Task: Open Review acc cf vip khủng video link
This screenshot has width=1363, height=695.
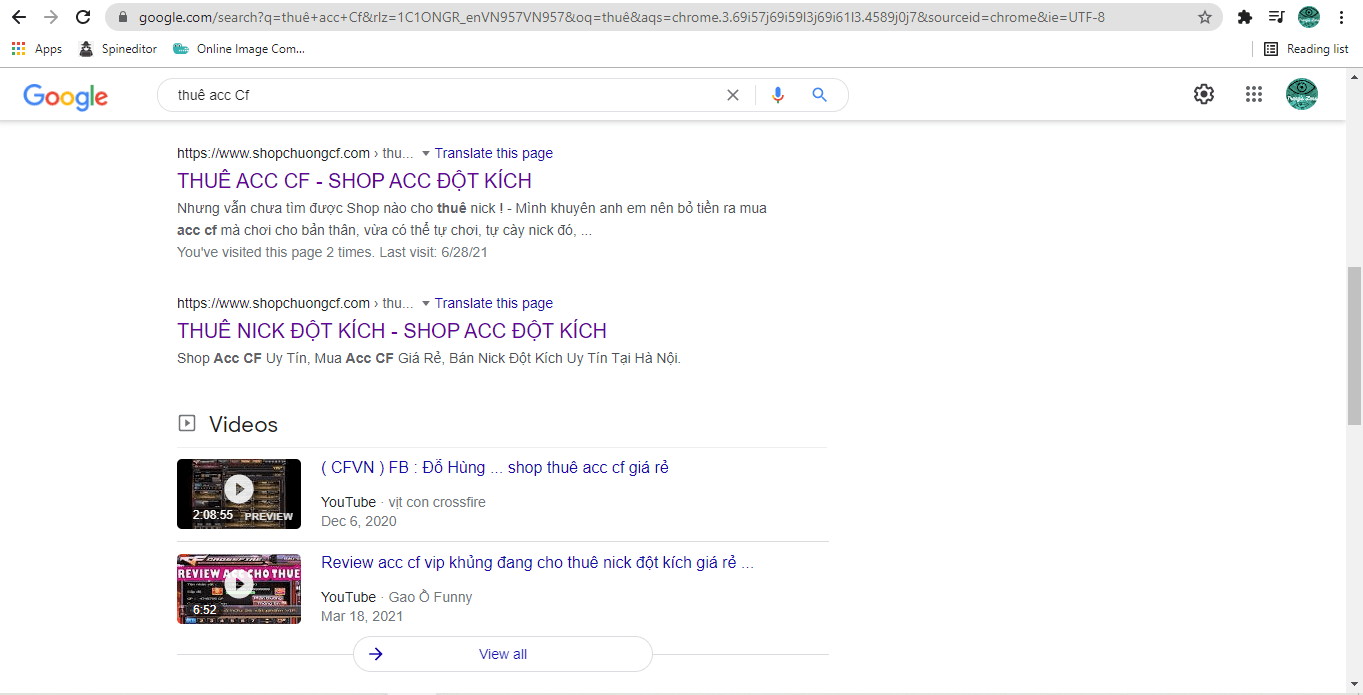Action: point(537,562)
